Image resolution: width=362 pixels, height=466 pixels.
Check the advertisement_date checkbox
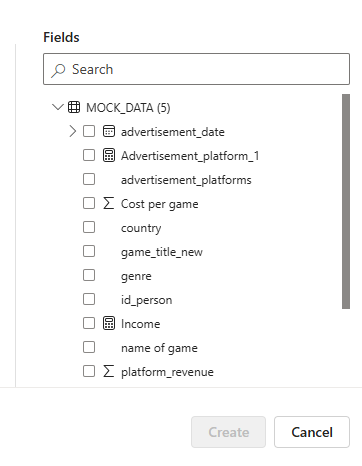point(89,131)
